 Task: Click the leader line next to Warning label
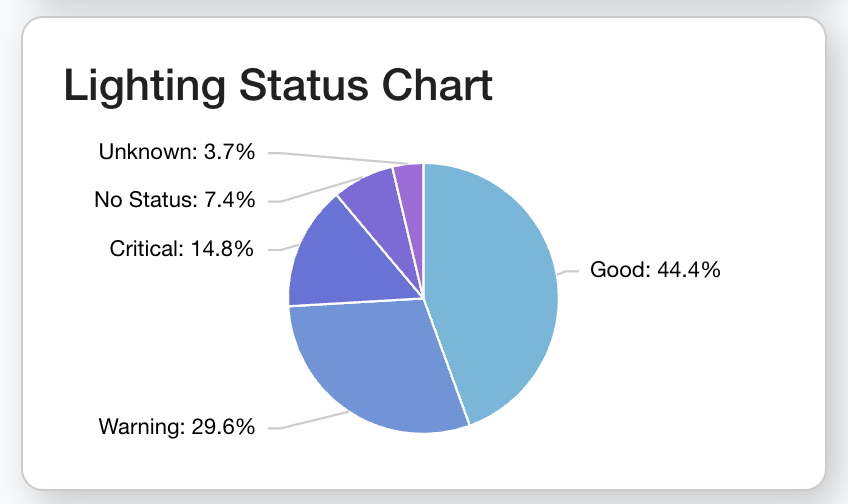[310, 420]
